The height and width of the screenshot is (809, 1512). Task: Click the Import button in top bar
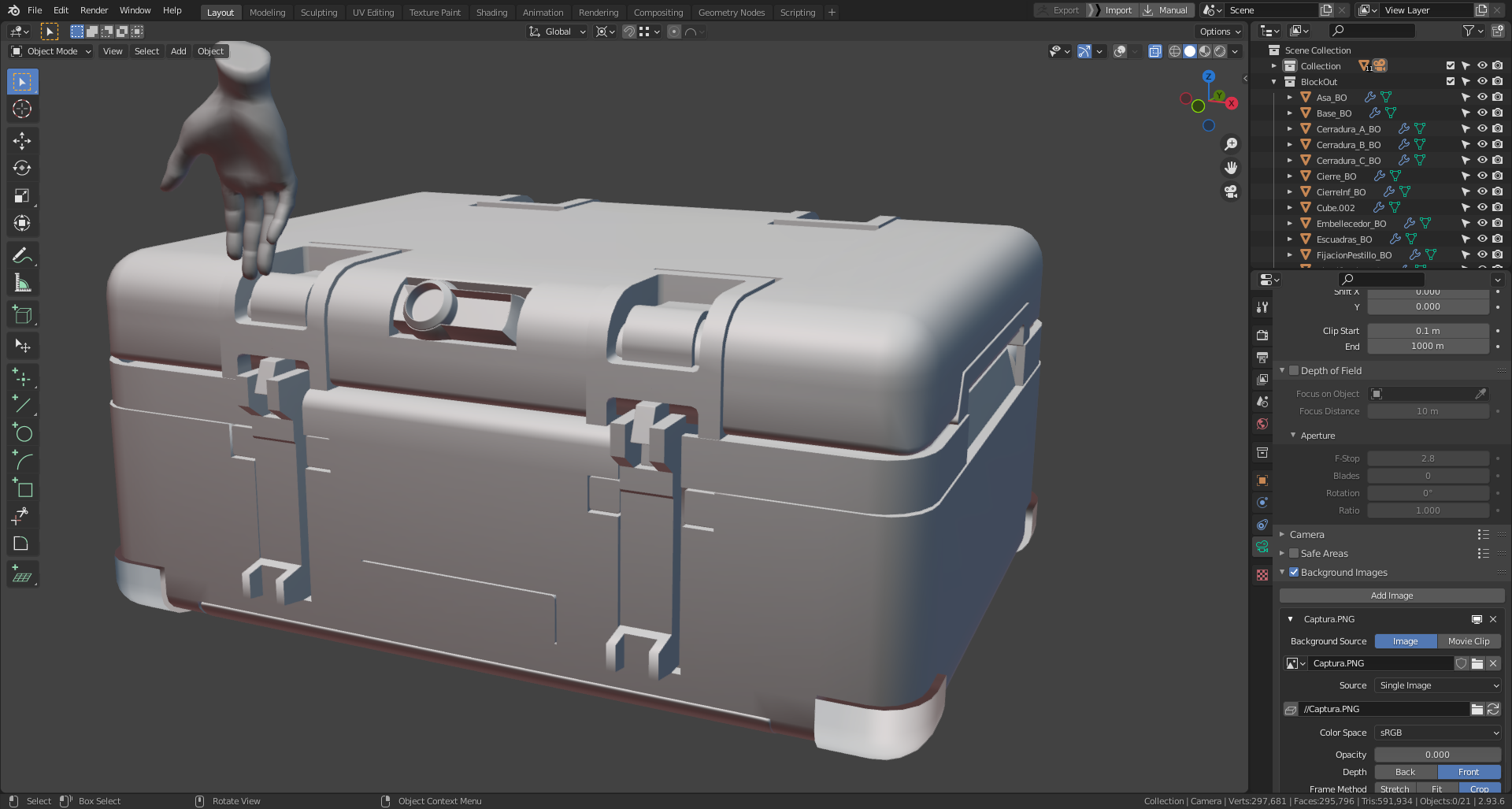(x=1111, y=10)
